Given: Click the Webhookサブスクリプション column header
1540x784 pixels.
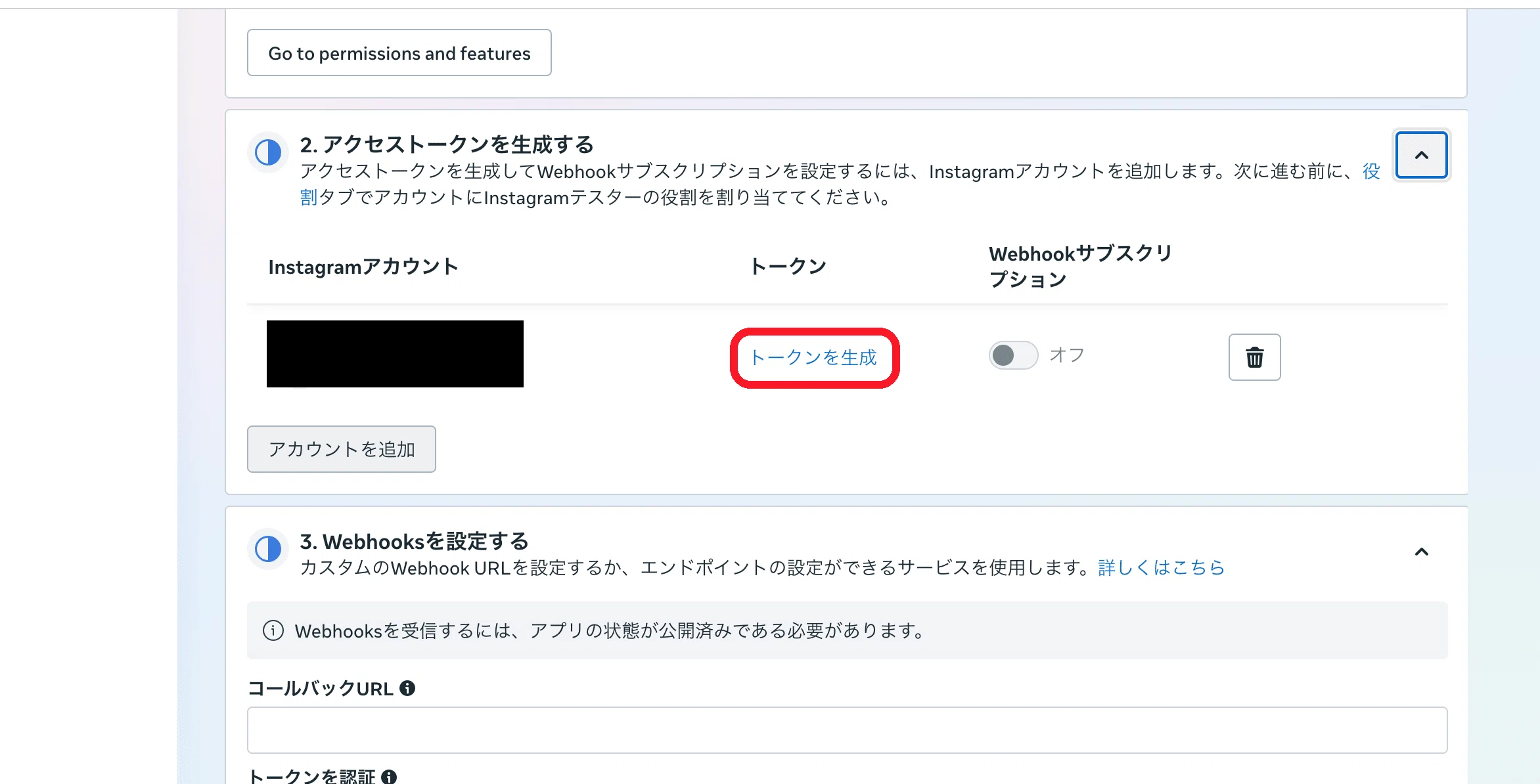Looking at the screenshot, I should (x=1081, y=267).
